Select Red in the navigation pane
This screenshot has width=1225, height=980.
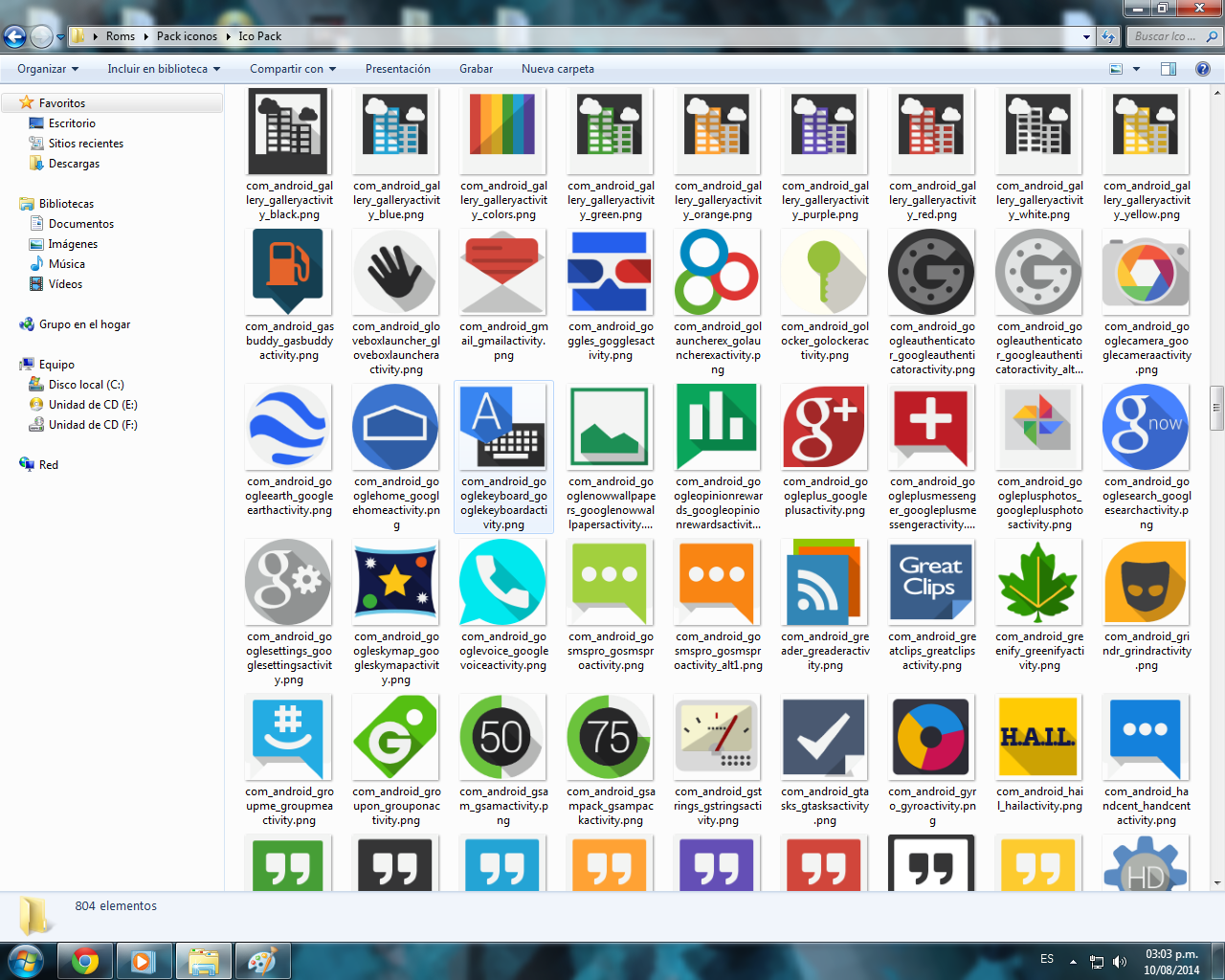(48, 465)
